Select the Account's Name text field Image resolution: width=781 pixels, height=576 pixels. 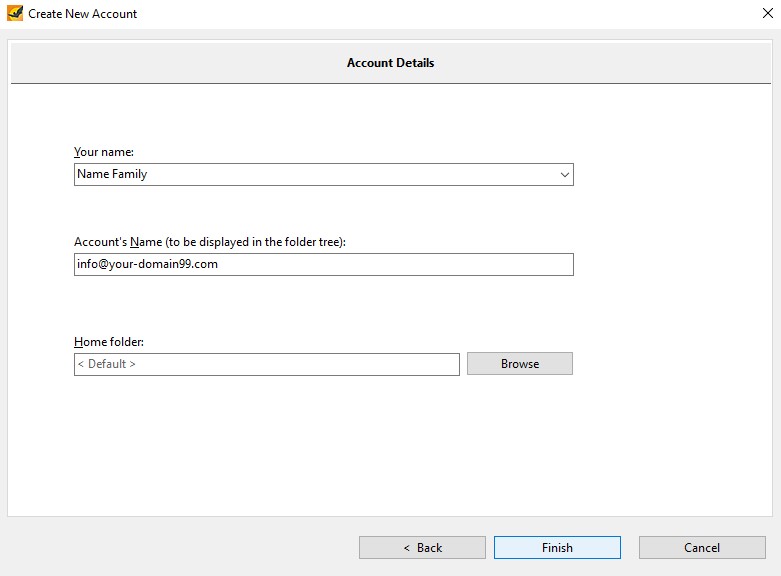point(324,264)
